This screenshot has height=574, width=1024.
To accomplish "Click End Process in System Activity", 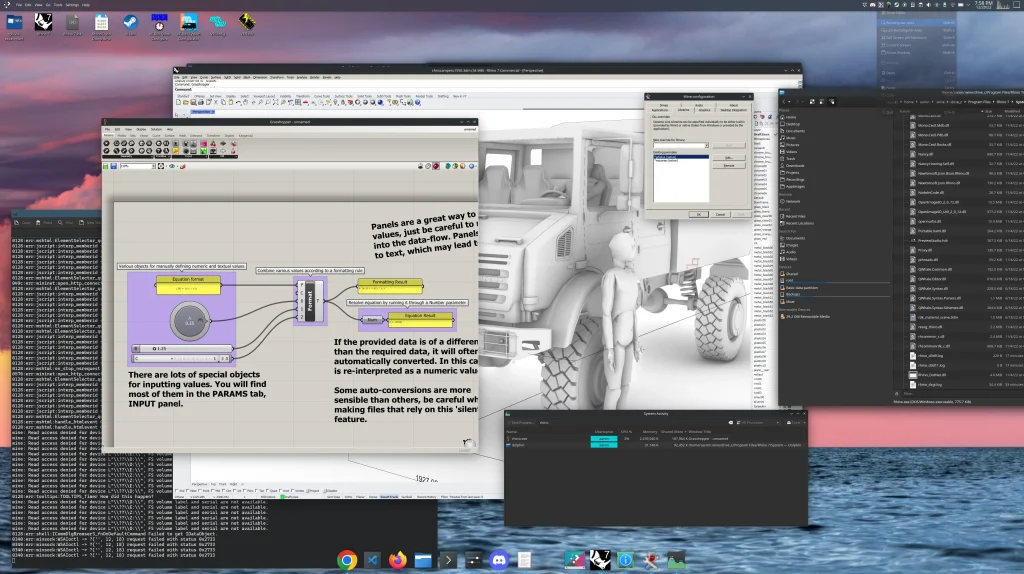I will coord(522,423).
